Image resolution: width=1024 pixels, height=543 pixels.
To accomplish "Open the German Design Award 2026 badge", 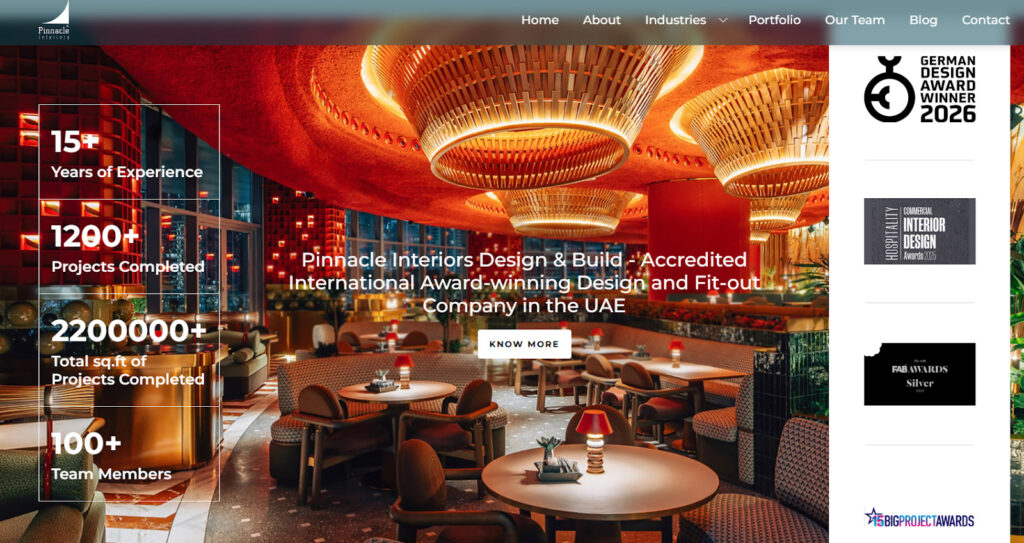I will [920, 89].
